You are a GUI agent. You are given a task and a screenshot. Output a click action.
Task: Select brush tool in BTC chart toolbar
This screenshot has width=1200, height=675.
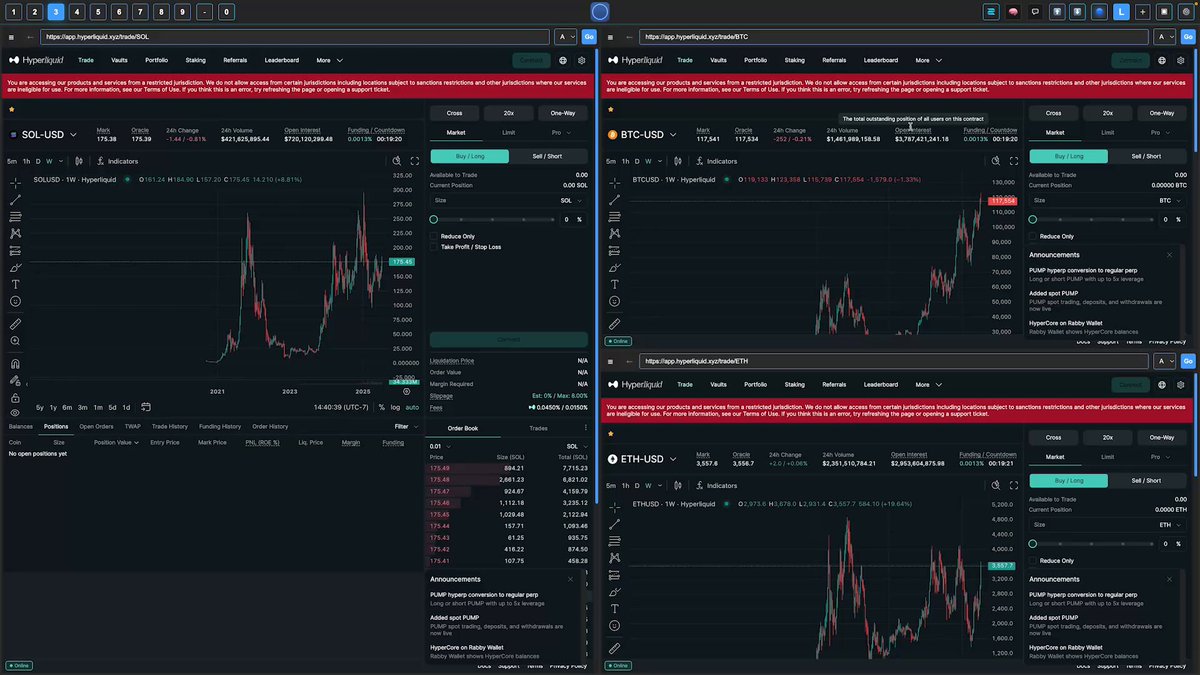point(614,267)
